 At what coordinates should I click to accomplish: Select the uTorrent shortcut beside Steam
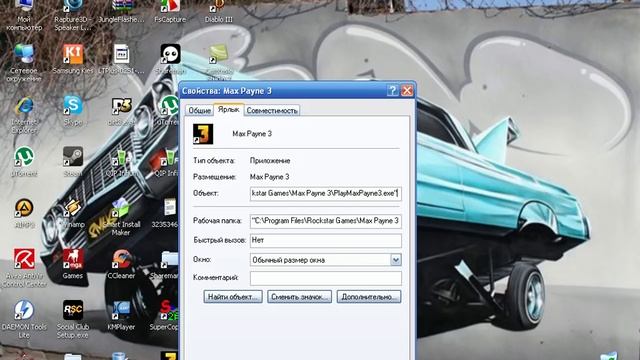24,162
